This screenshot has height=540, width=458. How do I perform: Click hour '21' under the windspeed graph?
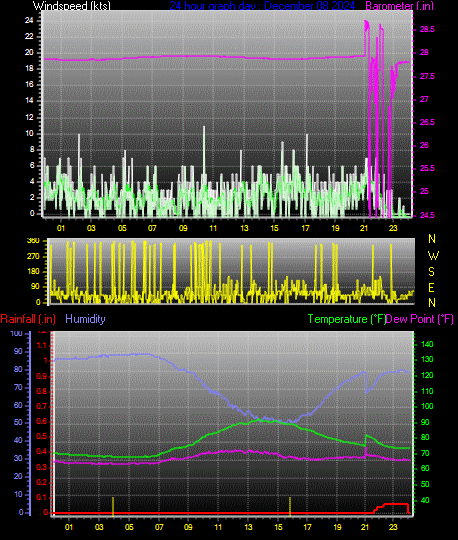pos(364,228)
